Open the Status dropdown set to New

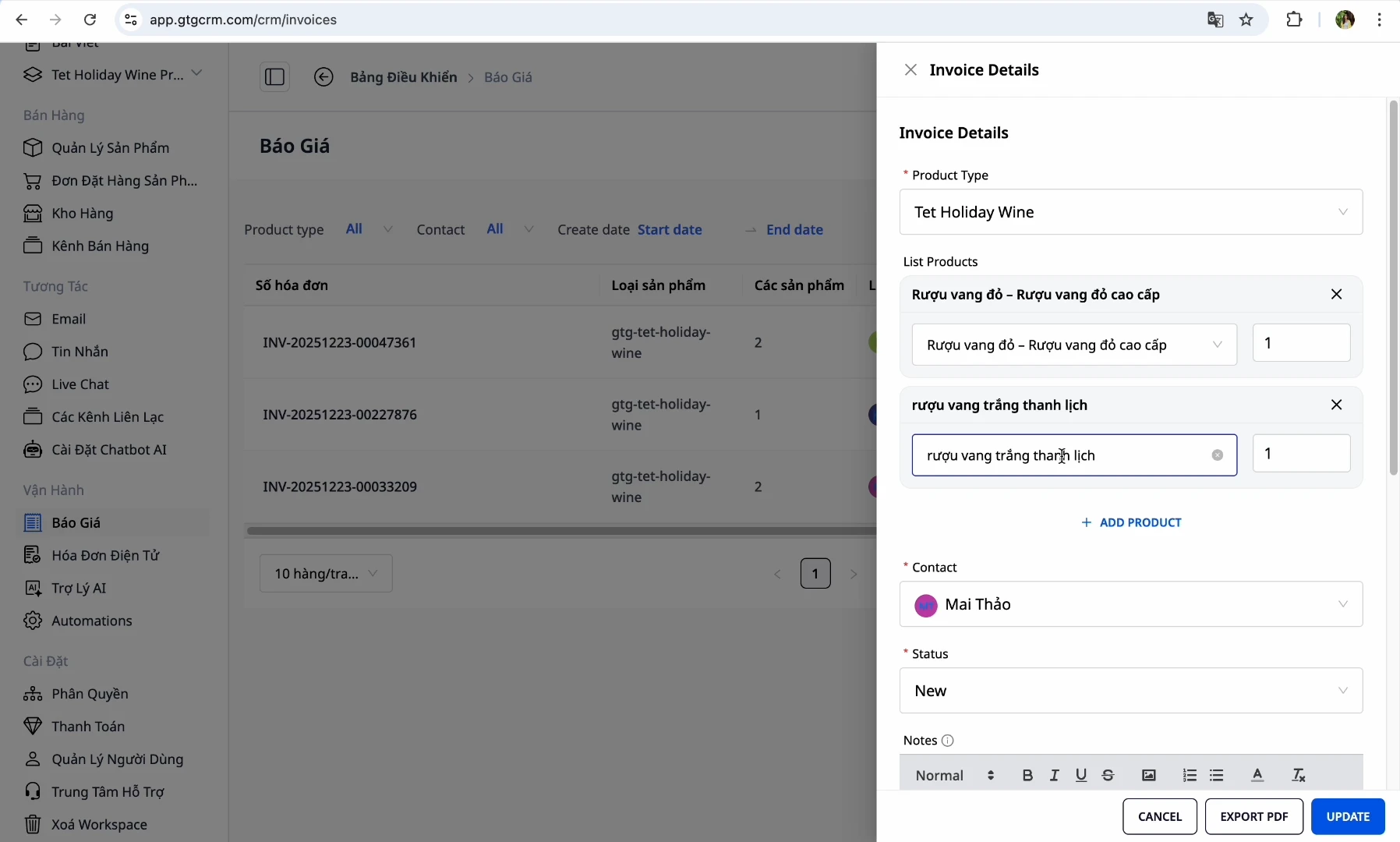click(x=1130, y=691)
